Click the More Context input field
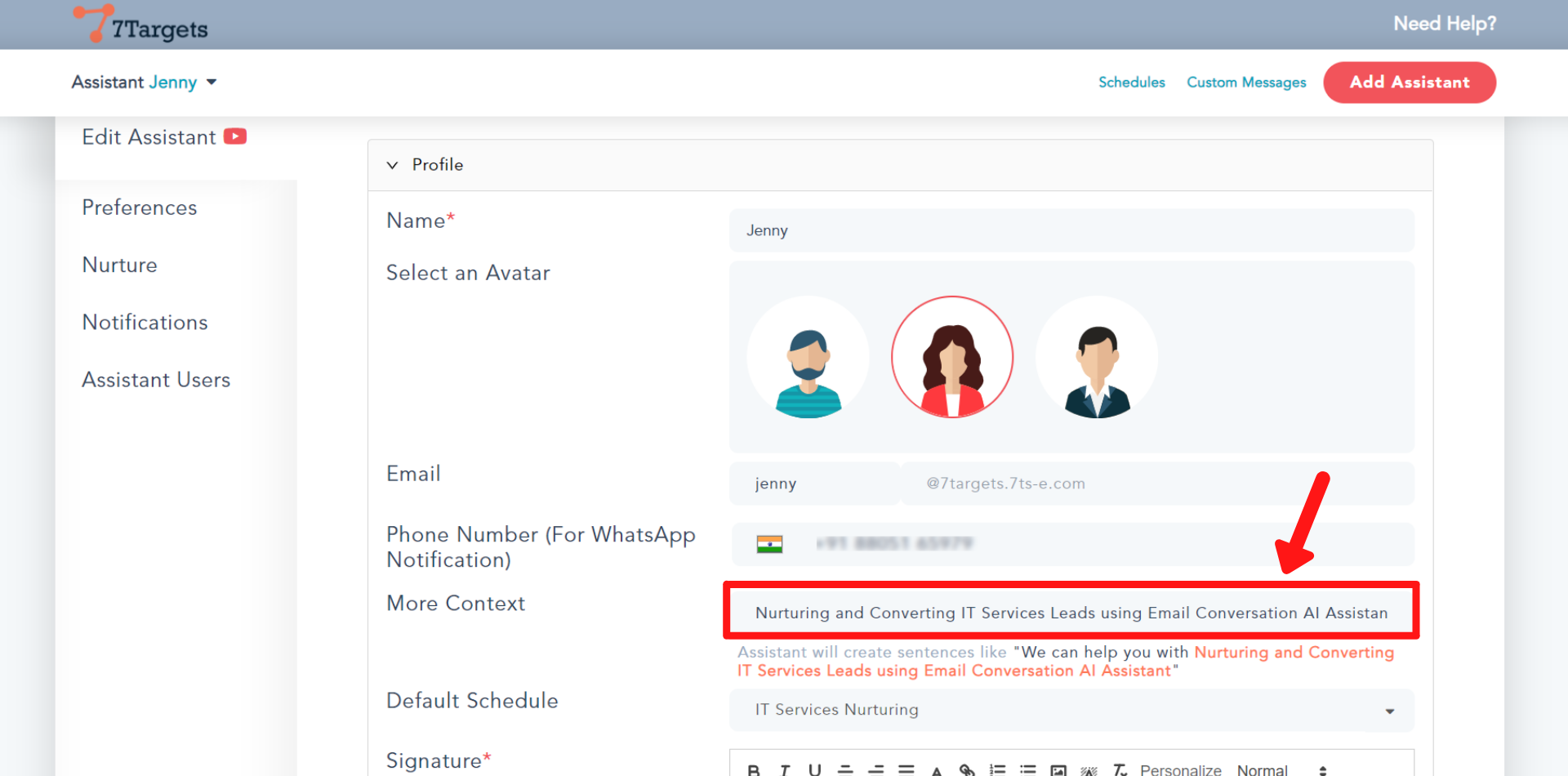 point(1071,613)
